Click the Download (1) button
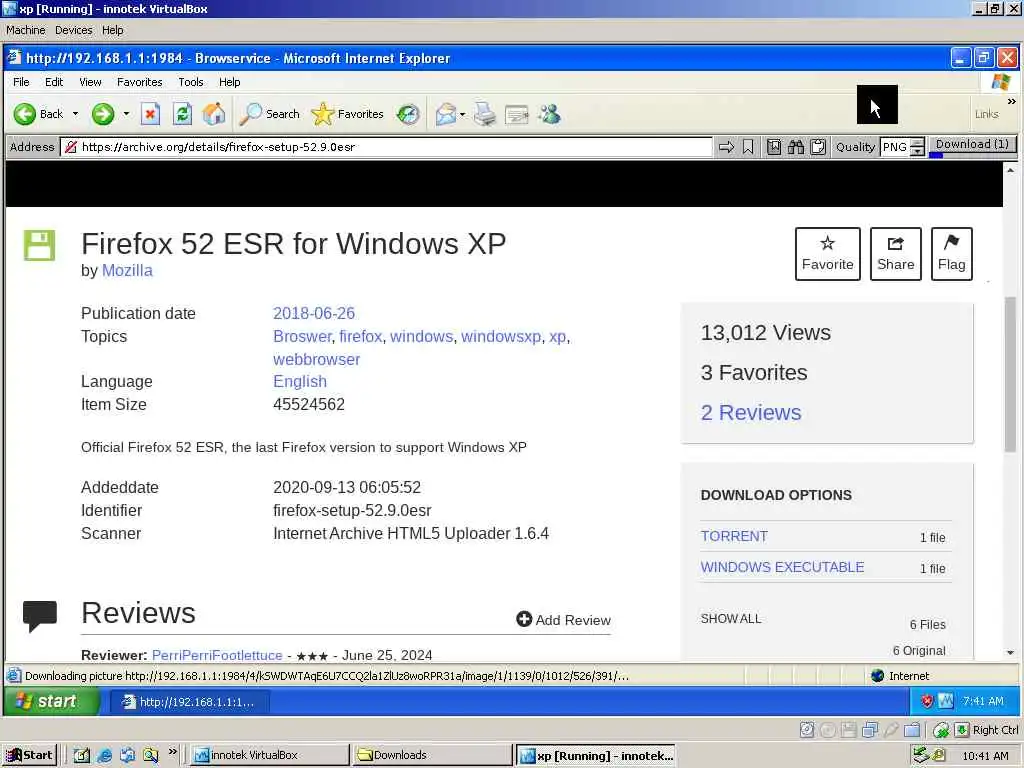The image size is (1024, 768). [972, 144]
